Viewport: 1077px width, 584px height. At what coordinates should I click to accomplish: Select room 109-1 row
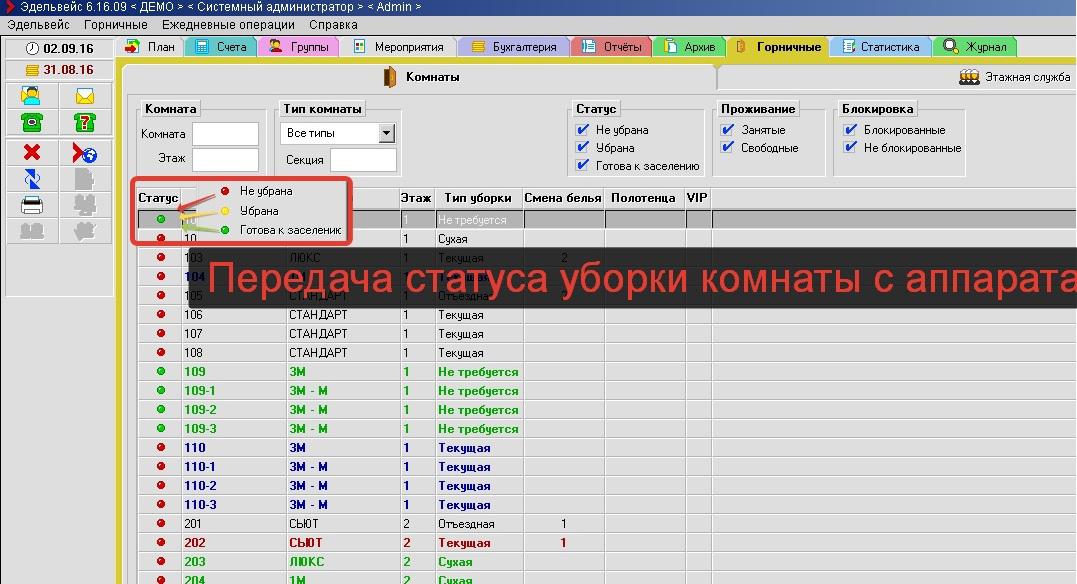[606, 390]
